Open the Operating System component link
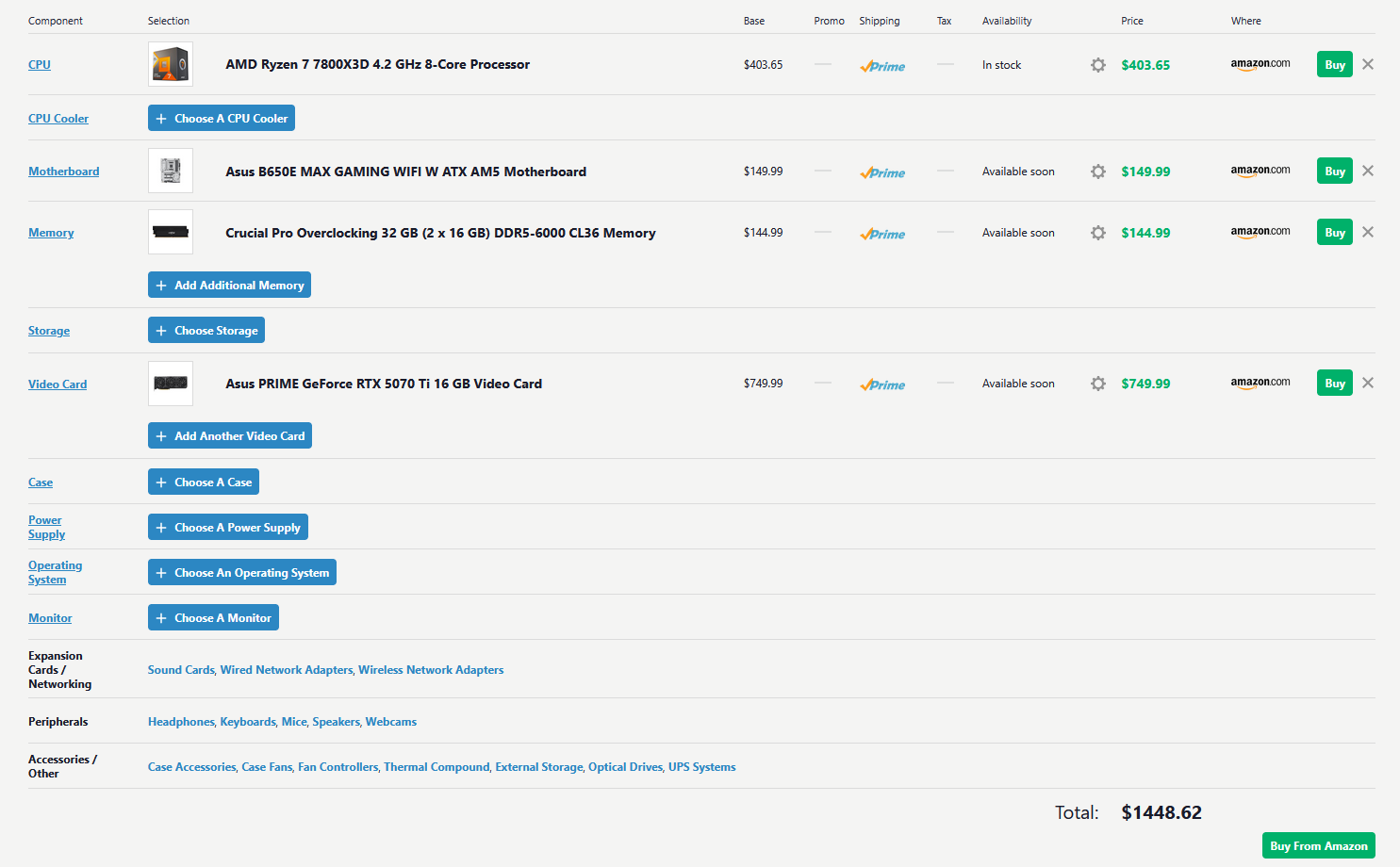This screenshot has height=867, width=1400. tap(55, 572)
